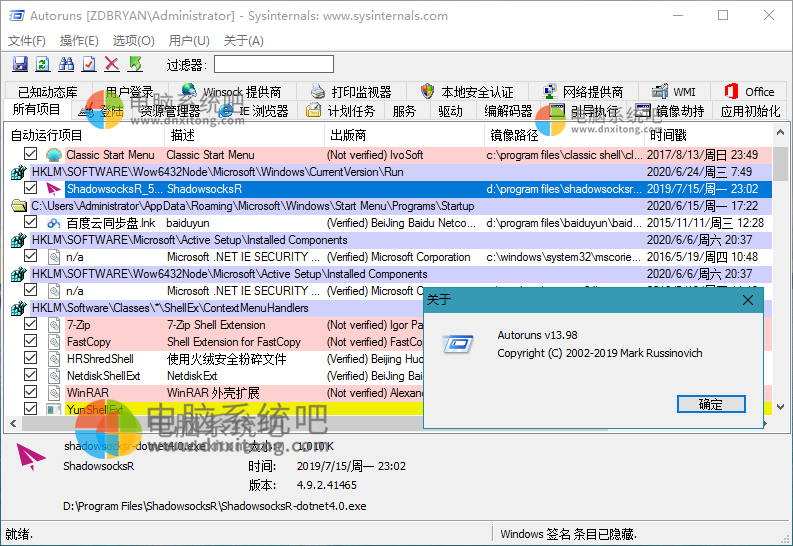Open the 用户(U) menu

[x=189, y=40]
